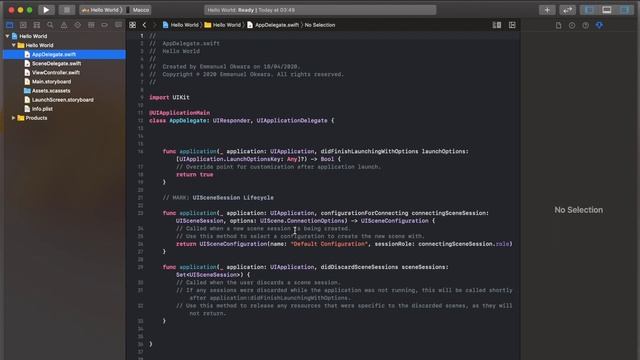Screen dimensions: 640x360
Task: Click 'AppDelegate' class name in code
Action: (188, 120)
